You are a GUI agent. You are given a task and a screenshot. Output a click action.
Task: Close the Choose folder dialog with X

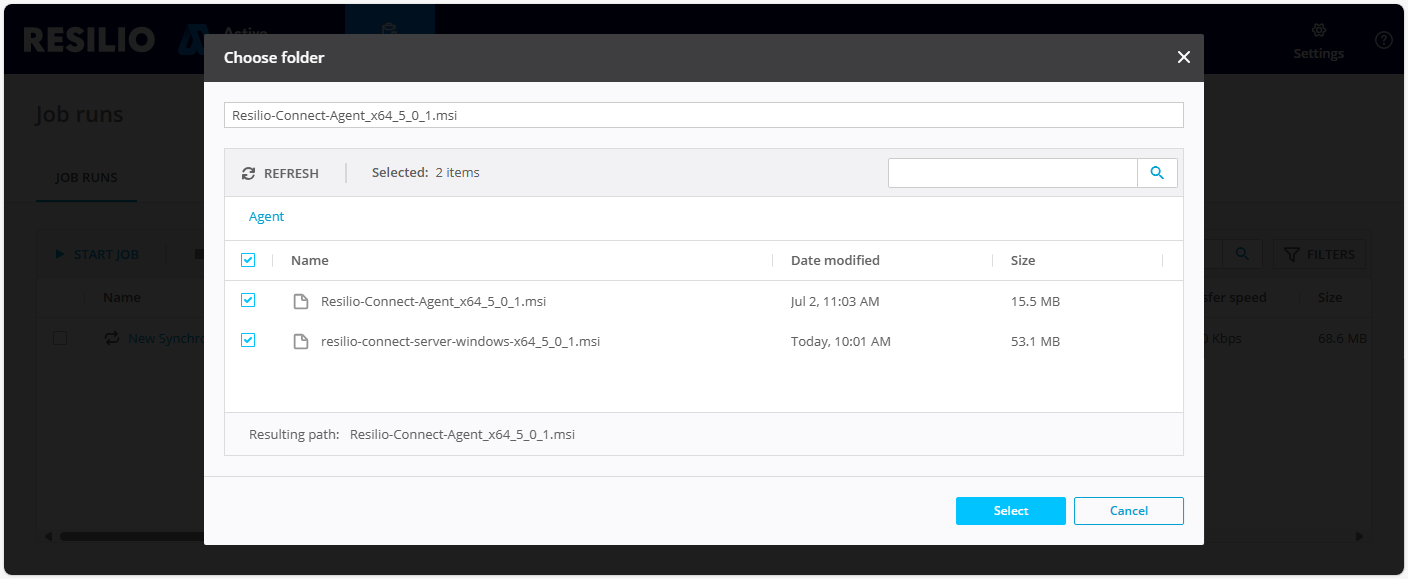click(x=1183, y=57)
